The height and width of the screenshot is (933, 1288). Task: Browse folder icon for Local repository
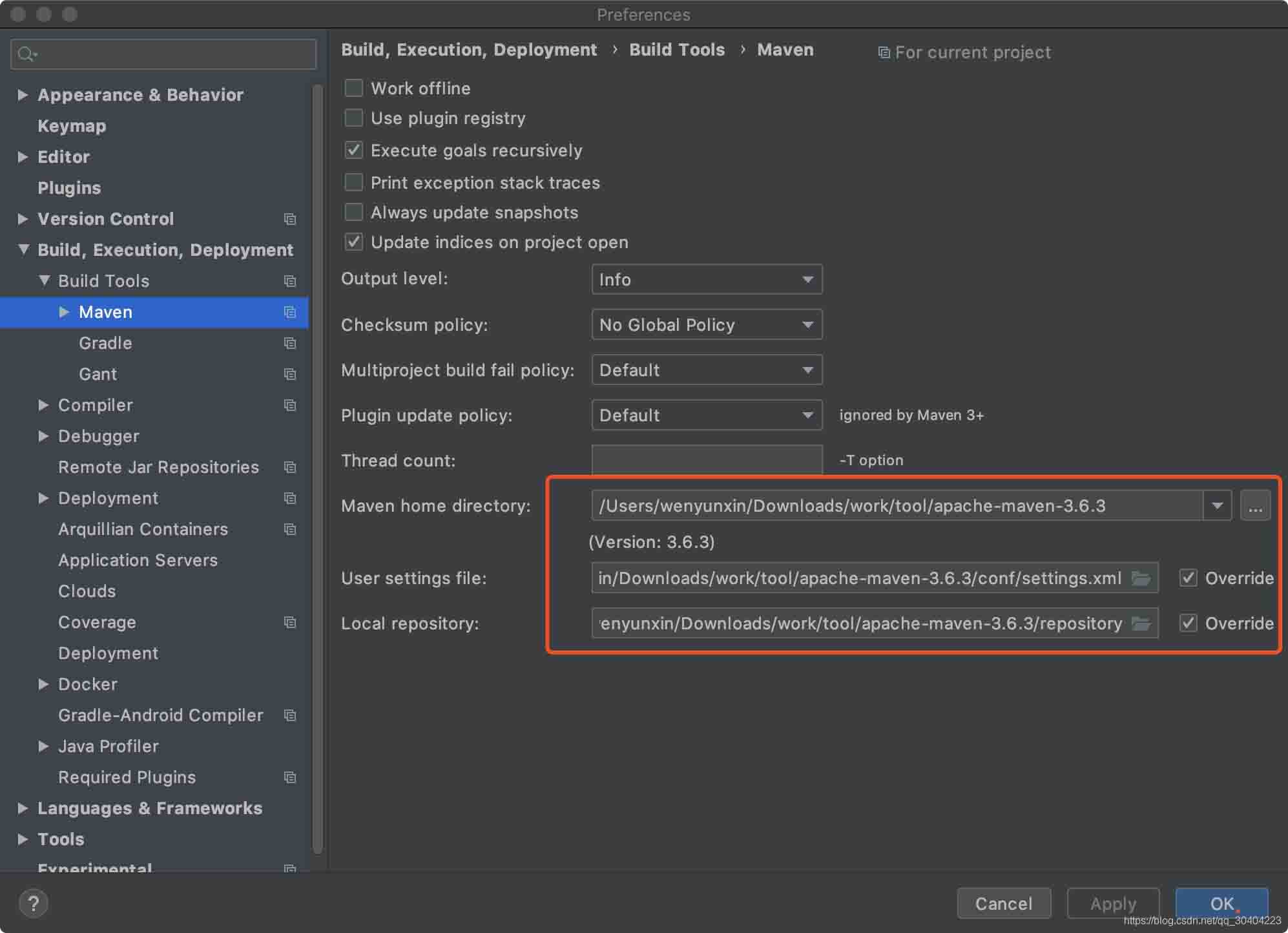click(x=1141, y=624)
